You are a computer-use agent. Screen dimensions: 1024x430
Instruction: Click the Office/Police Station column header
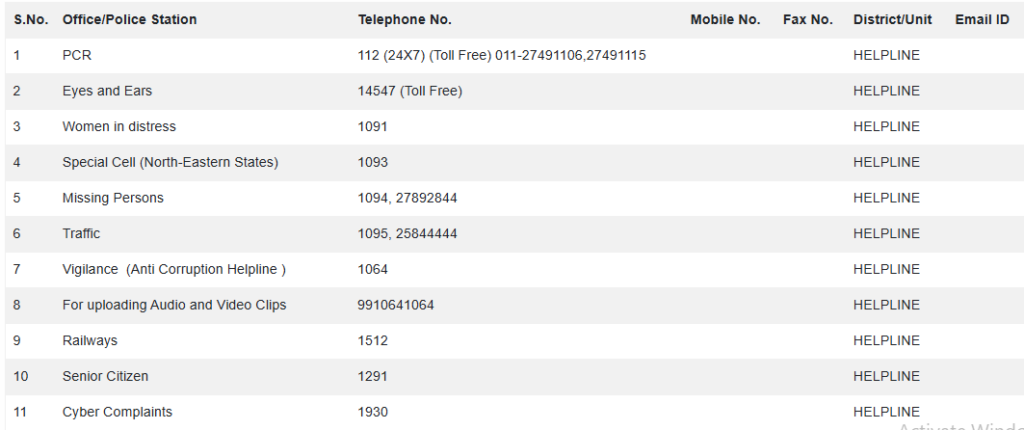click(x=129, y=20)
